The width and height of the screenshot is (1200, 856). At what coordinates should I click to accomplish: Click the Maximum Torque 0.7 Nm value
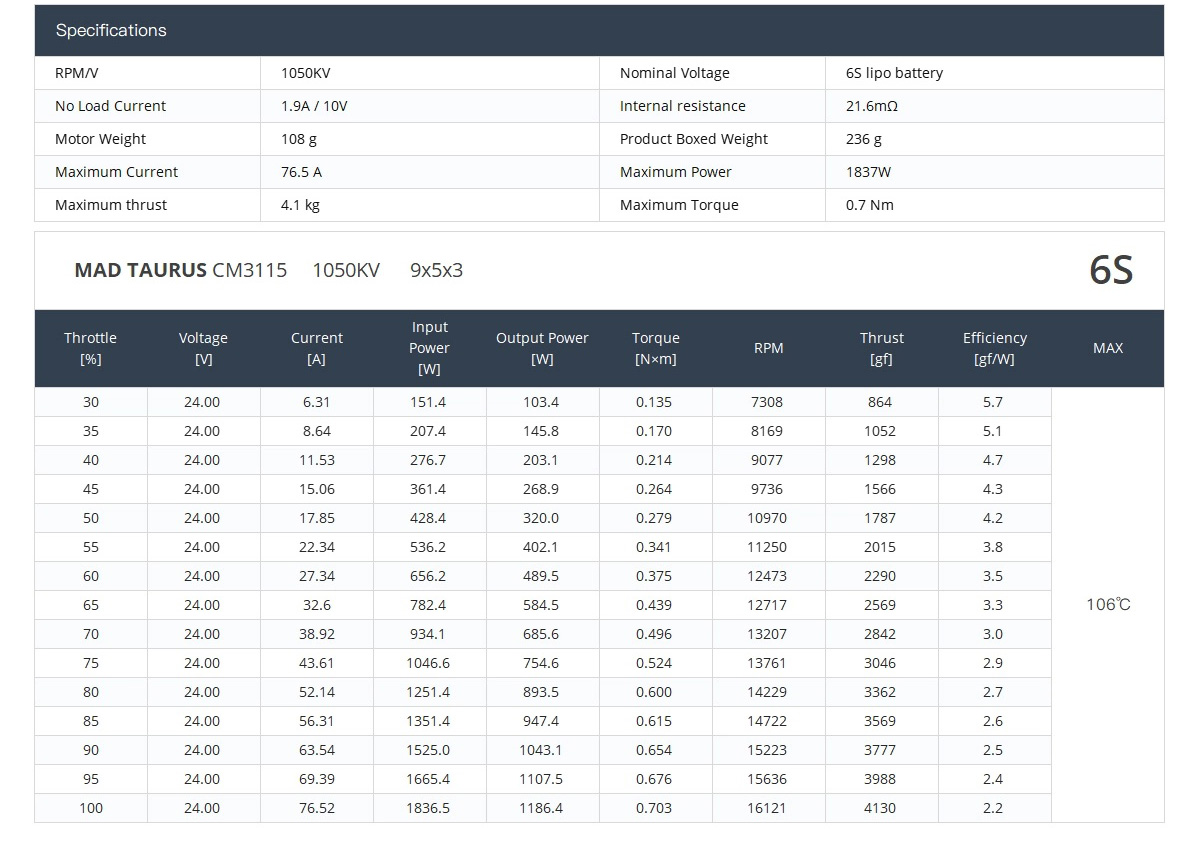[870, 205]
